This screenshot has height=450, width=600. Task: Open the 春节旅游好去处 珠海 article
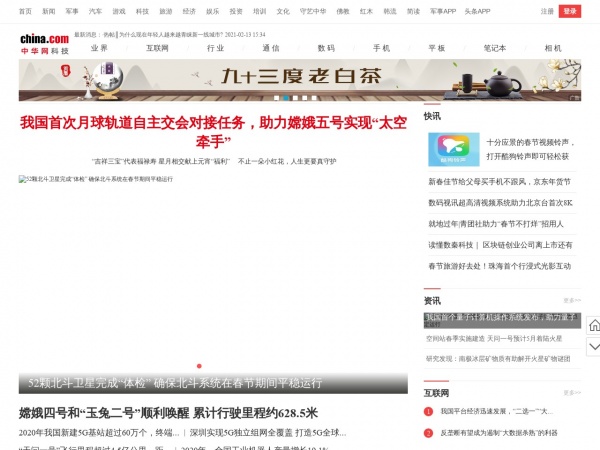point(499,266)
